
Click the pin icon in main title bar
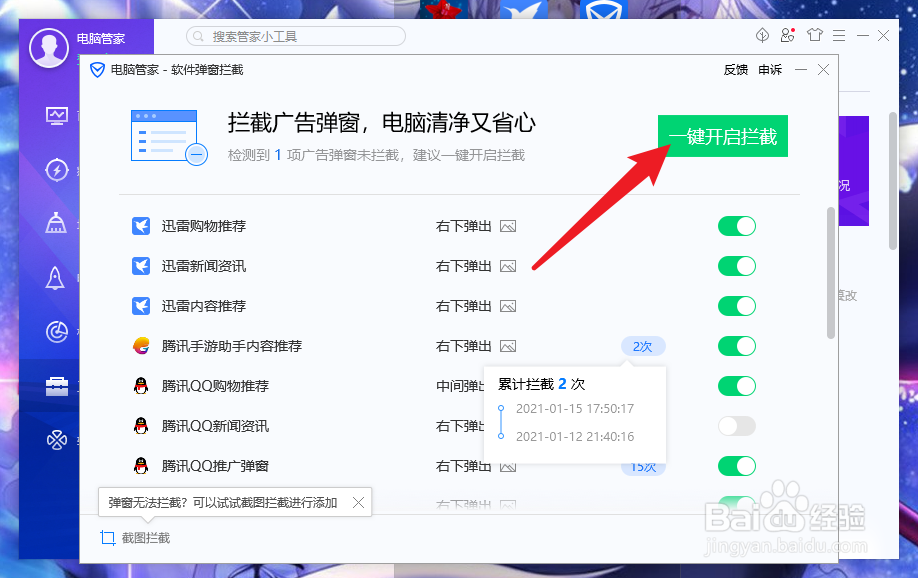click(762, 36)
